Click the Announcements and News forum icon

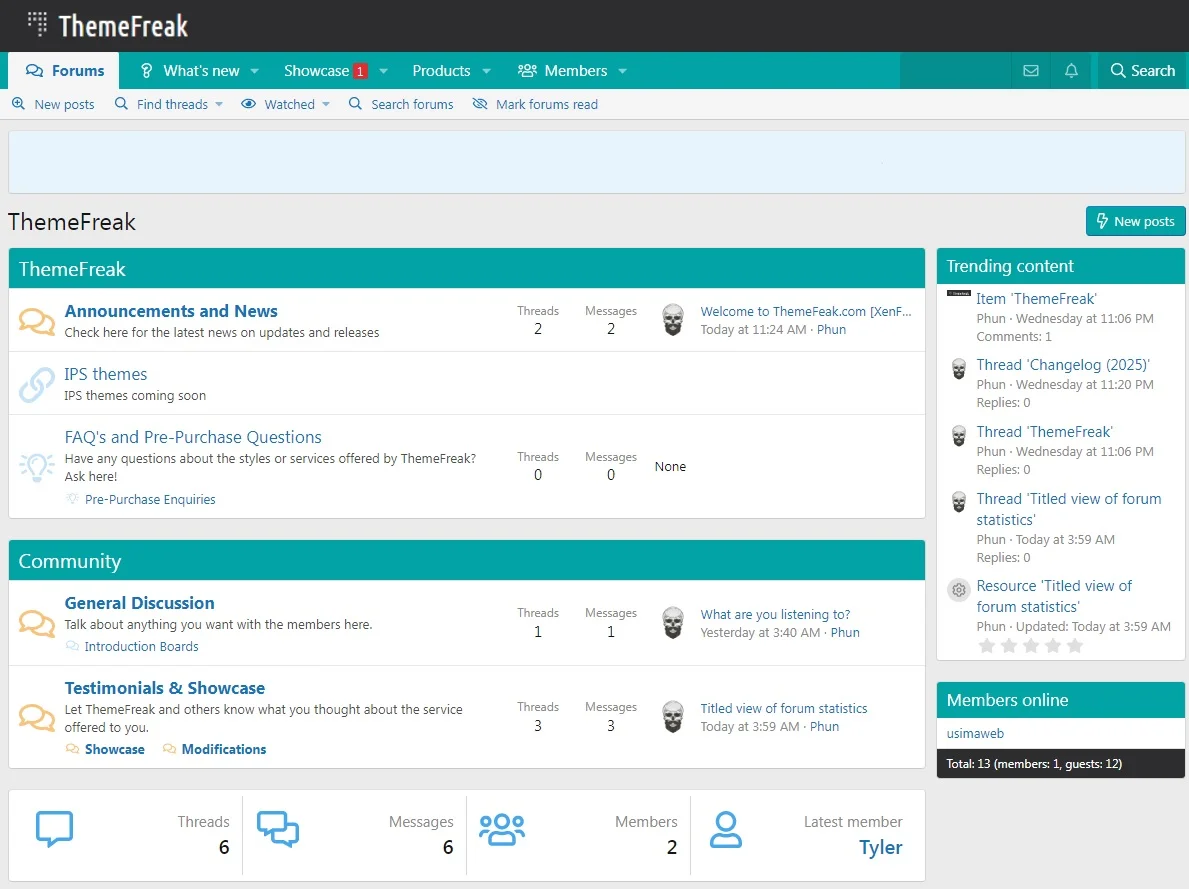pyautogui.click(x=37, y=321)
